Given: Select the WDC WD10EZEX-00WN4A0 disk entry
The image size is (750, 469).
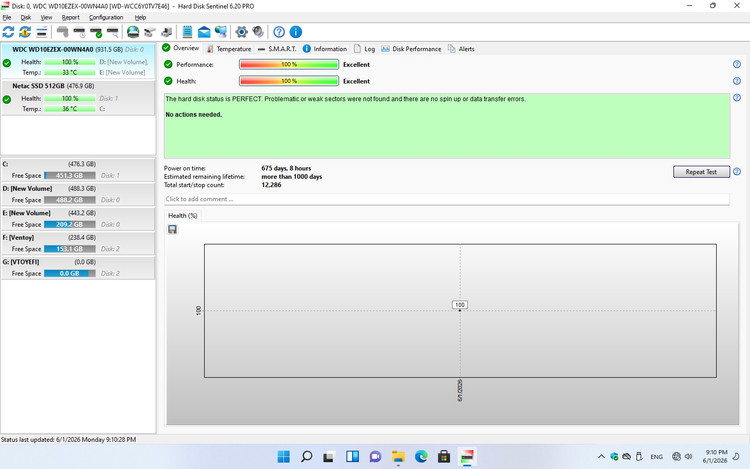Looking at the screenshot, I should coord(78,61).
